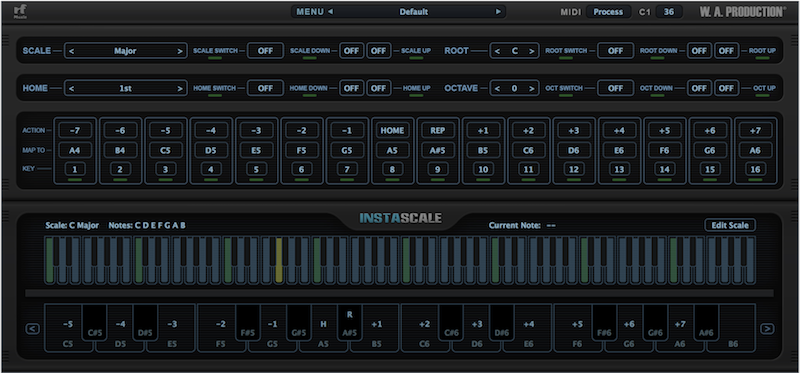This screenshot has height=373, width=800.
Task: Open action dropdown showing -7
Action: tap(75, 131)
